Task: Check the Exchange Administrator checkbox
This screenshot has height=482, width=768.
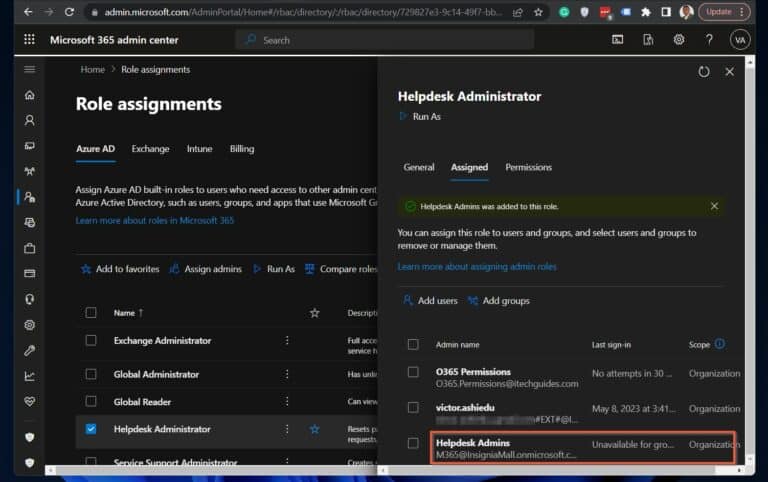Action: coord(91,340)
